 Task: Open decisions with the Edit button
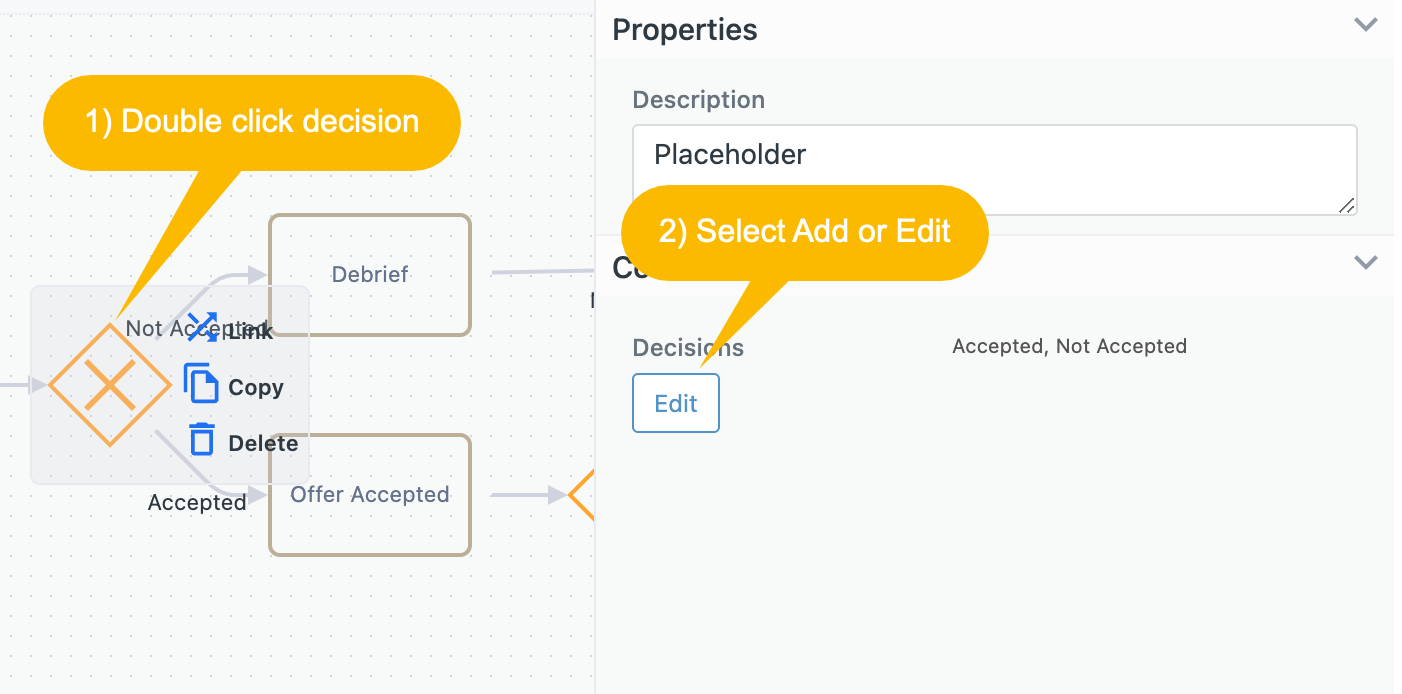click(676, 403)
